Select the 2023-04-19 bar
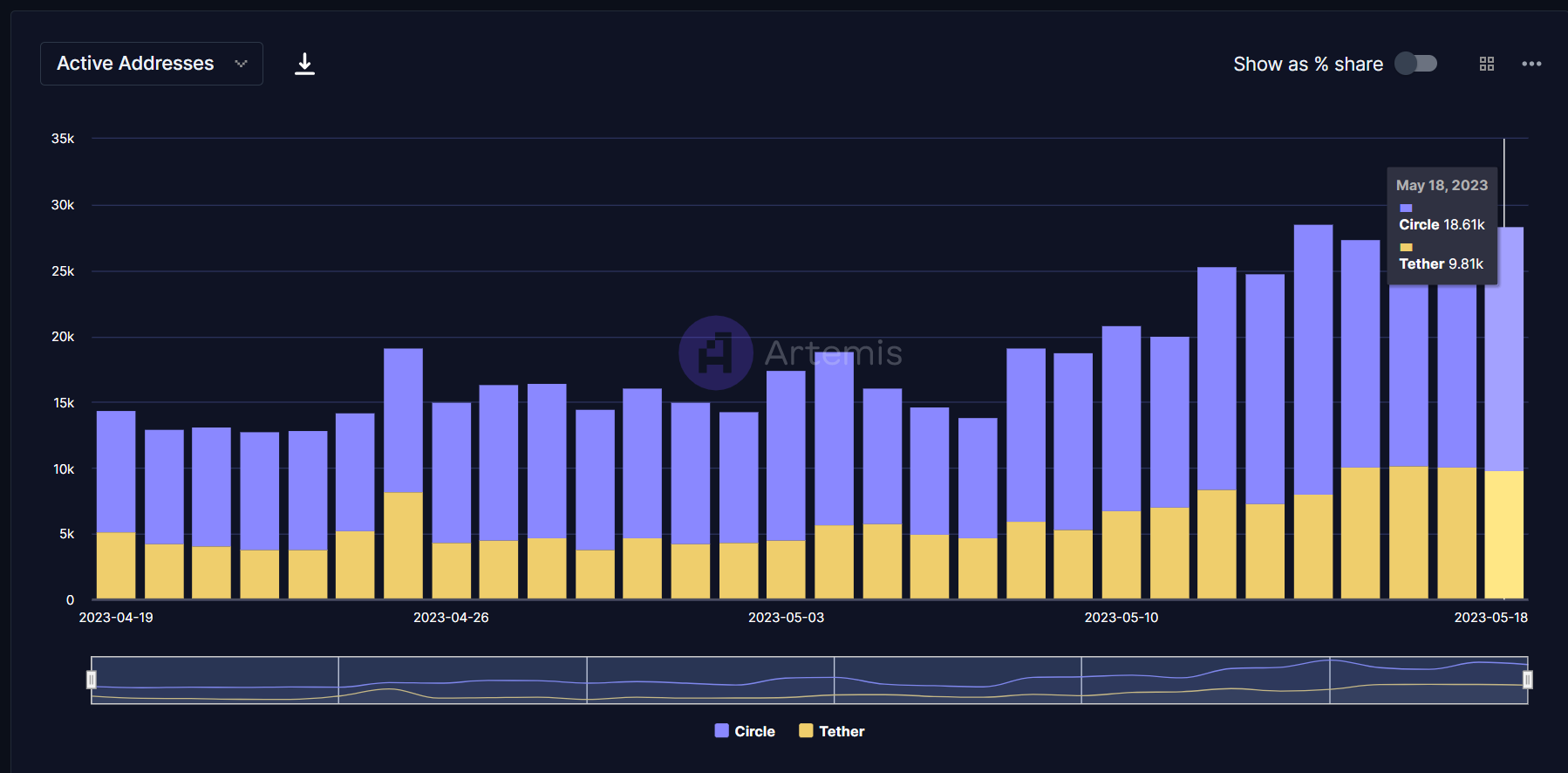The width and height of the screenshot is (1568, 773). 116,504
